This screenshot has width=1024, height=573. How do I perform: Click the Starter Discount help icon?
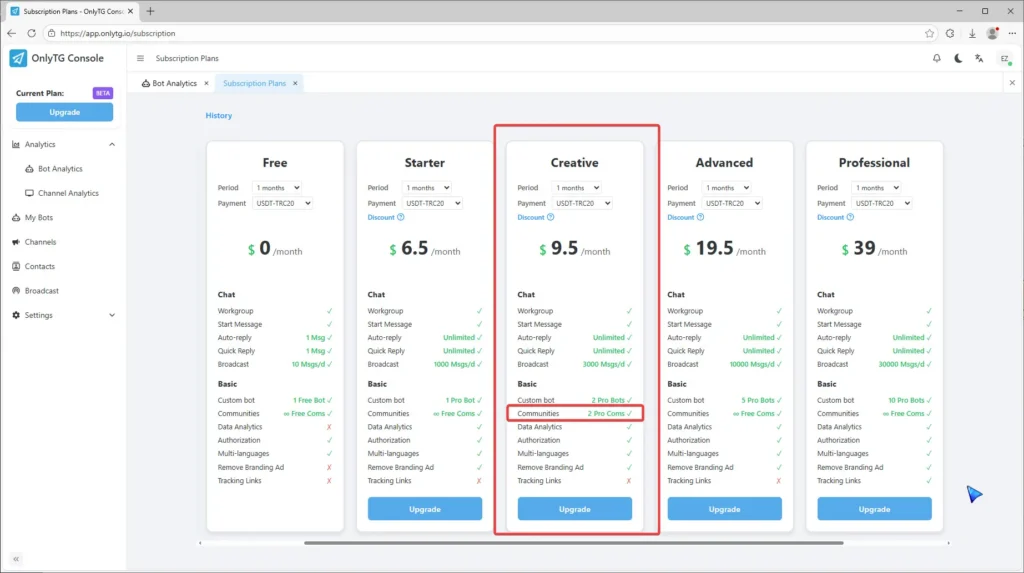[401, 217]
